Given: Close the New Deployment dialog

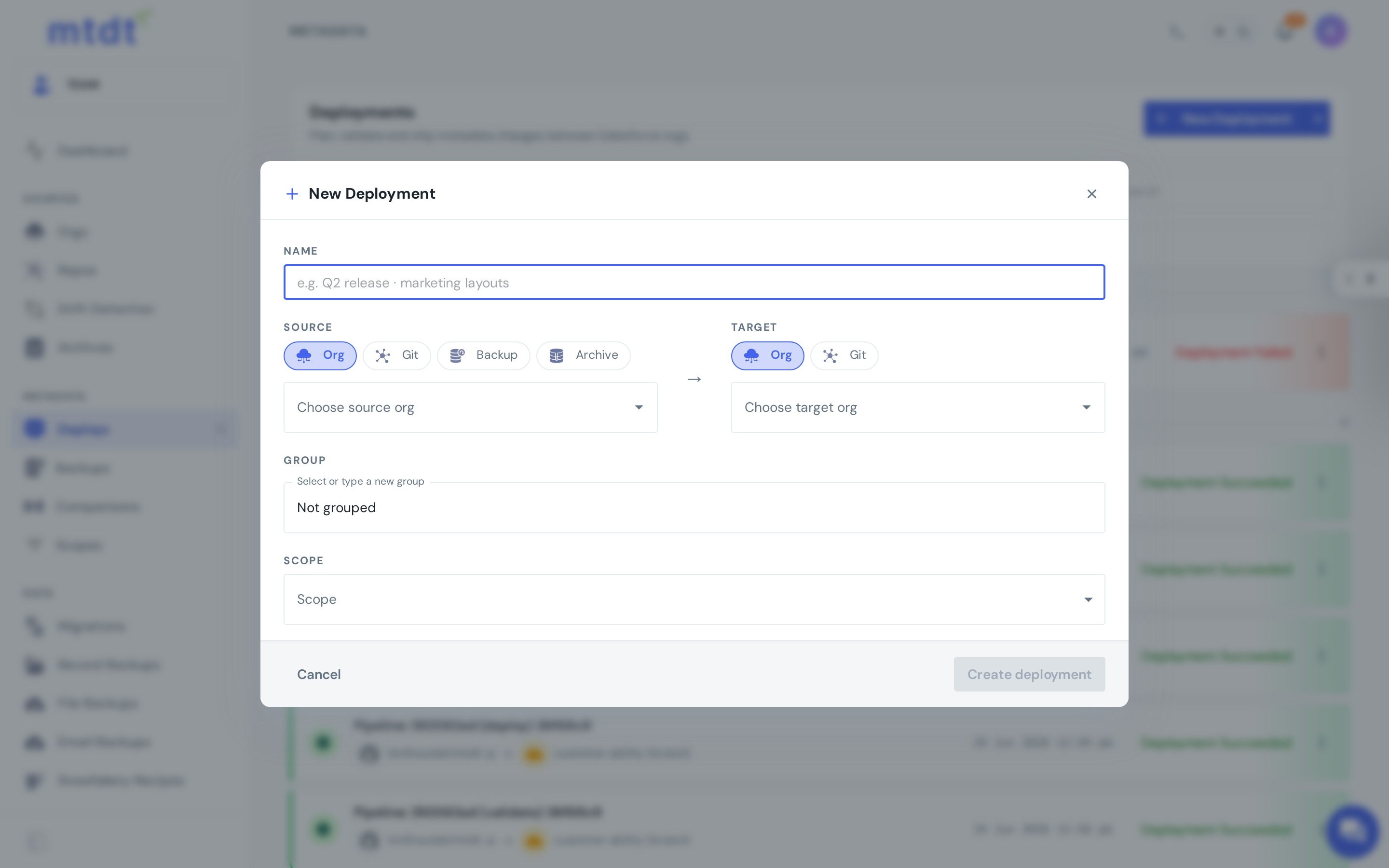Looking at the screenshot, I should 1092,194.
